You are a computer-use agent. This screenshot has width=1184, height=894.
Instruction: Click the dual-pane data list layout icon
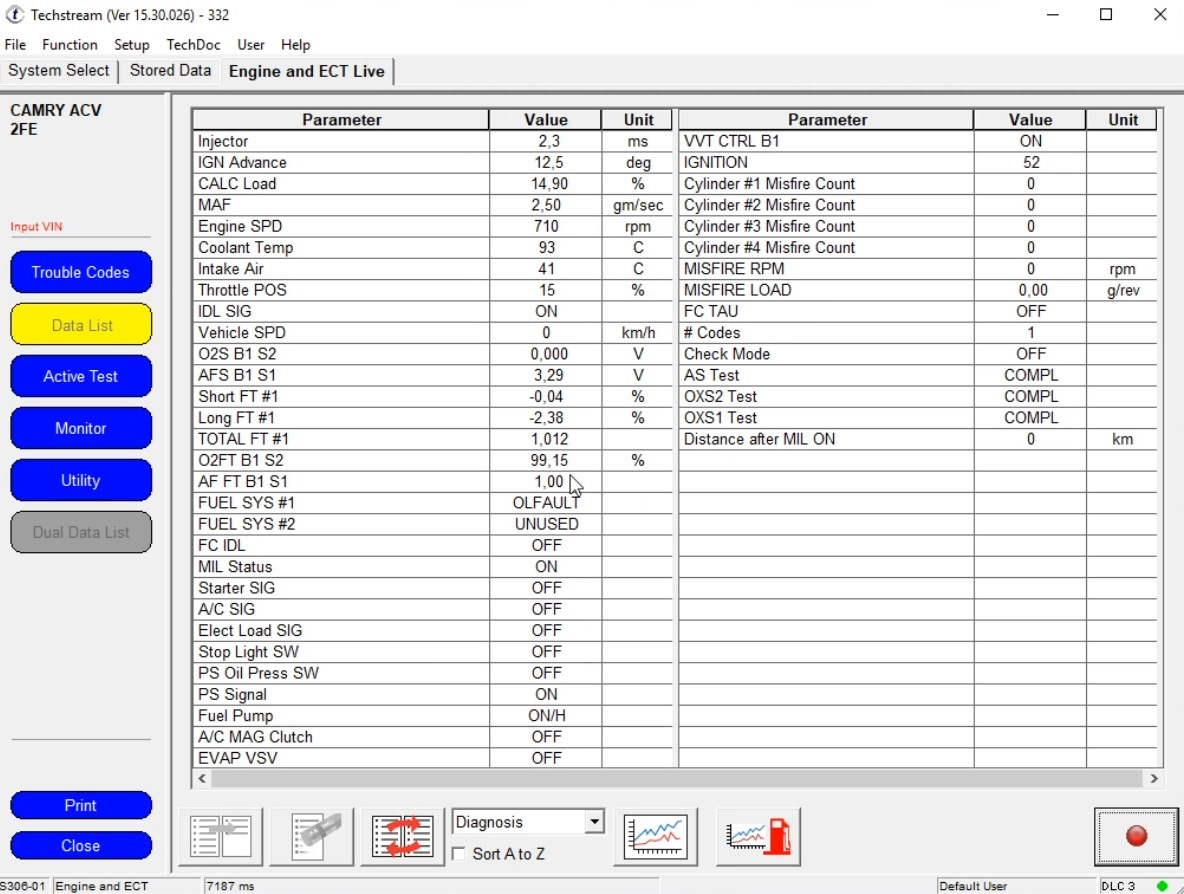coord(220,836)
